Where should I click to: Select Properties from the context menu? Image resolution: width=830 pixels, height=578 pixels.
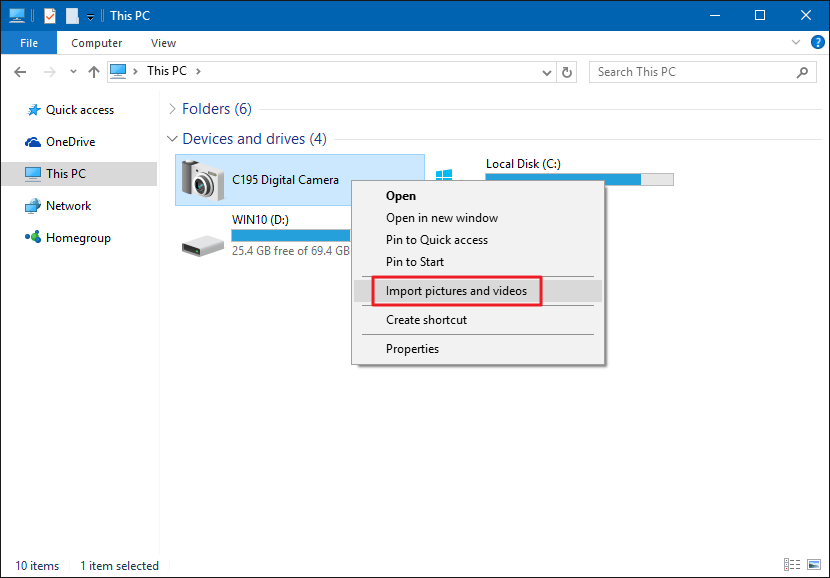click(412, 349)
